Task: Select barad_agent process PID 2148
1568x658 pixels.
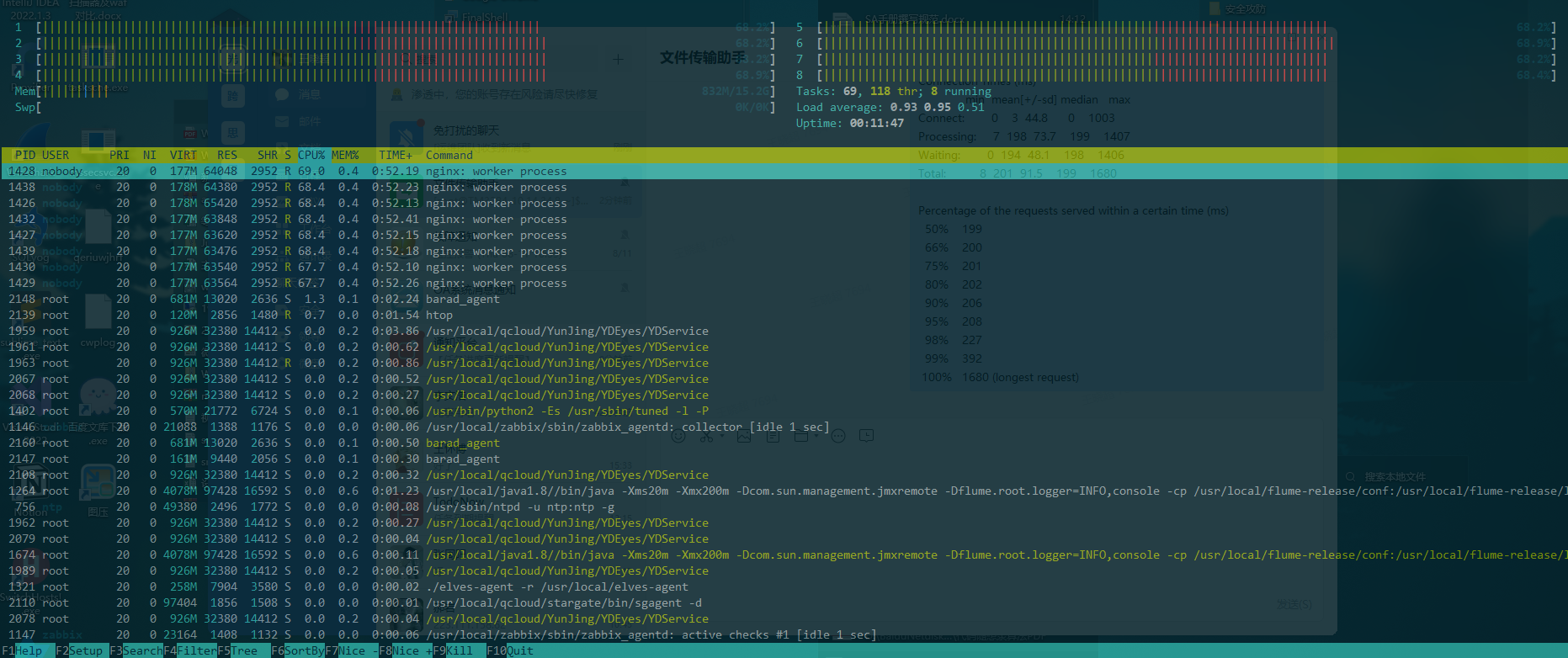Action: click(784, 299)
